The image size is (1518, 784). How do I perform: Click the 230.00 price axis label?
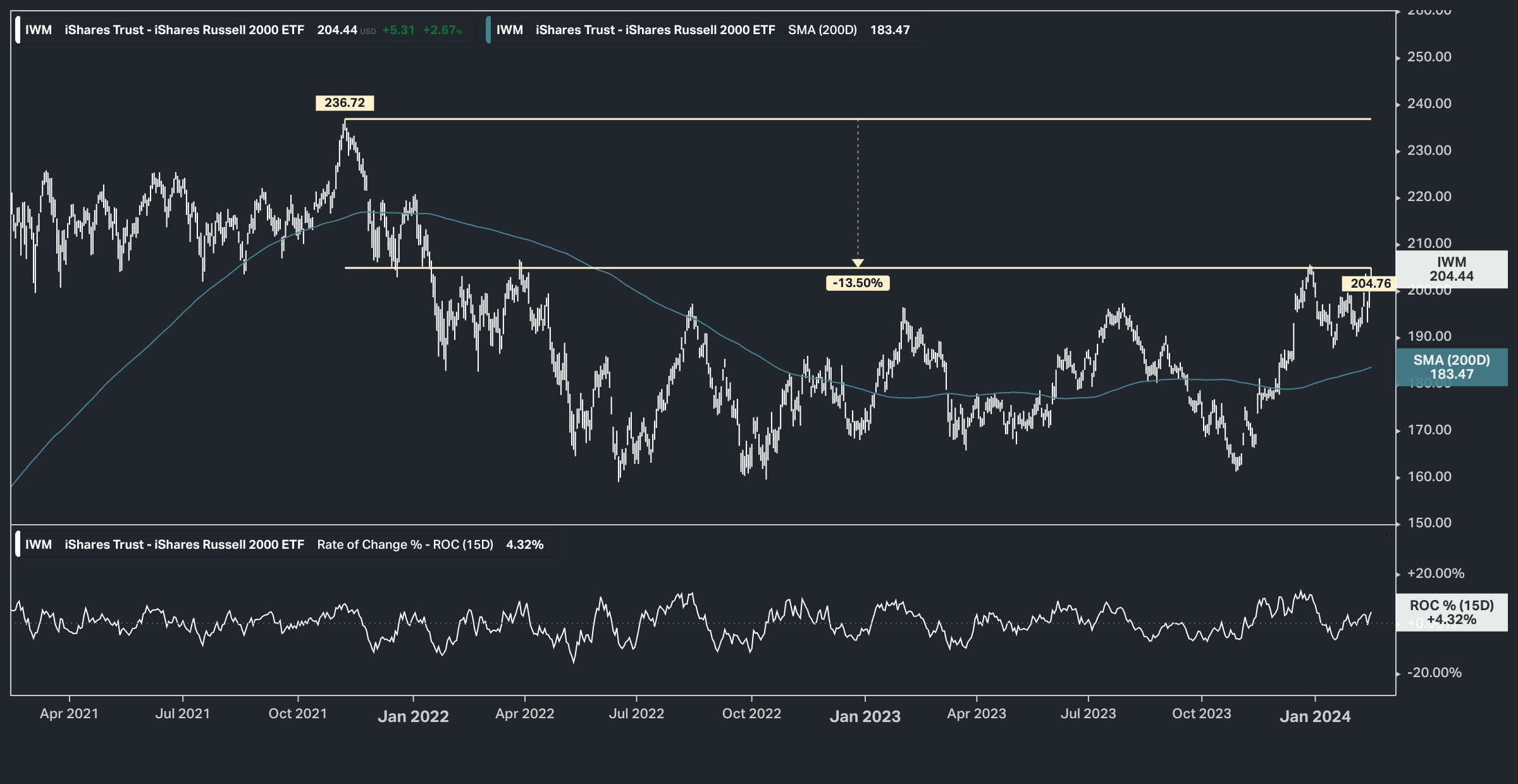pos(1429,150)
